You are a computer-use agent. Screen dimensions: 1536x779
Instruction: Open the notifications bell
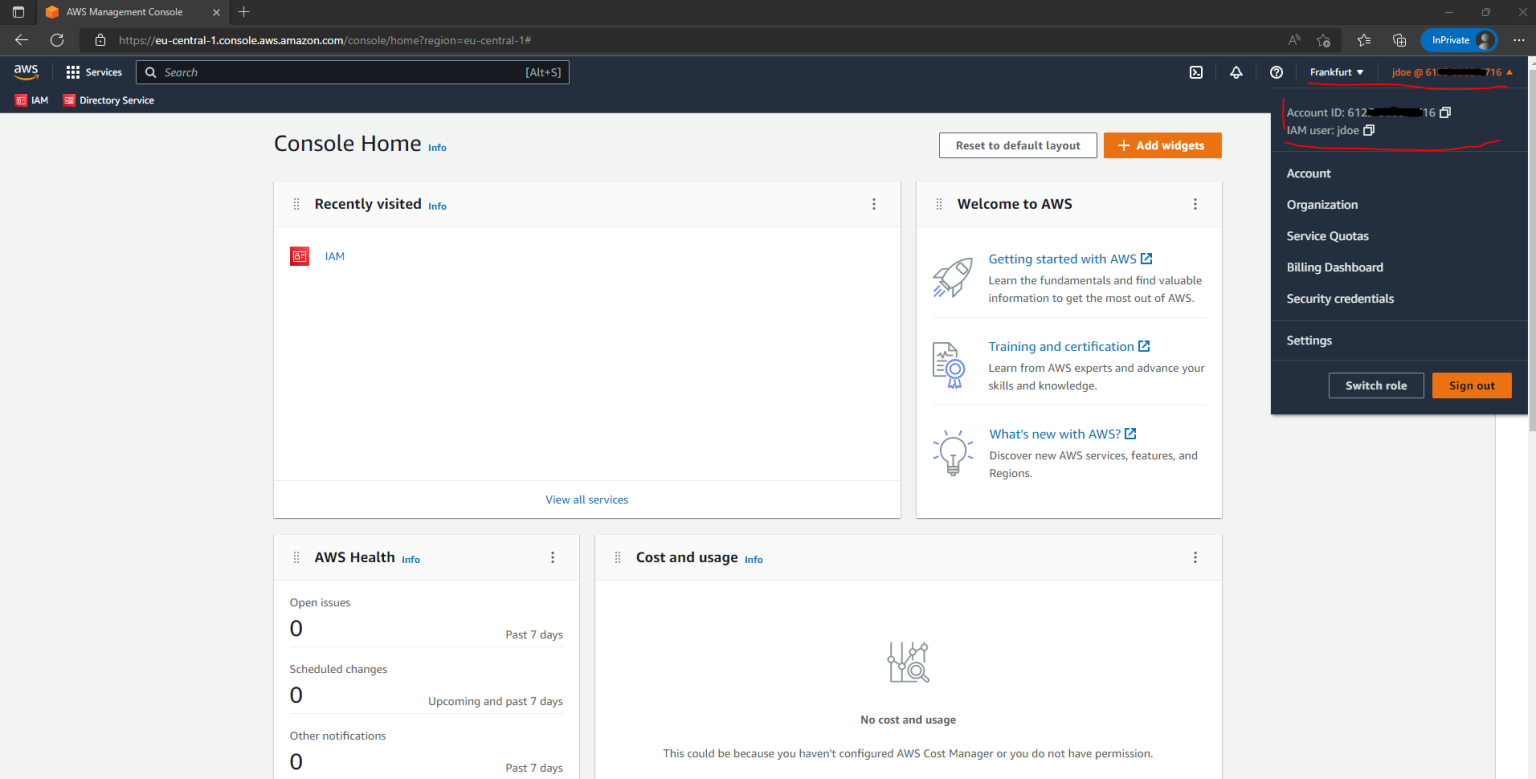point(1236,71)
